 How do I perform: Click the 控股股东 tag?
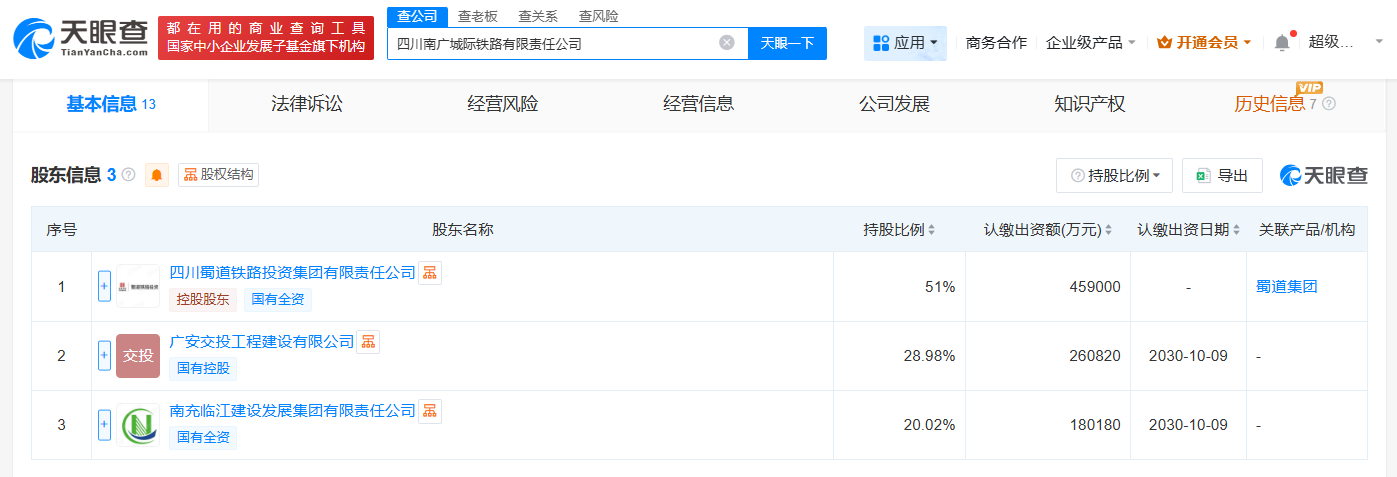pyautogui.click(x=203, y=299)
